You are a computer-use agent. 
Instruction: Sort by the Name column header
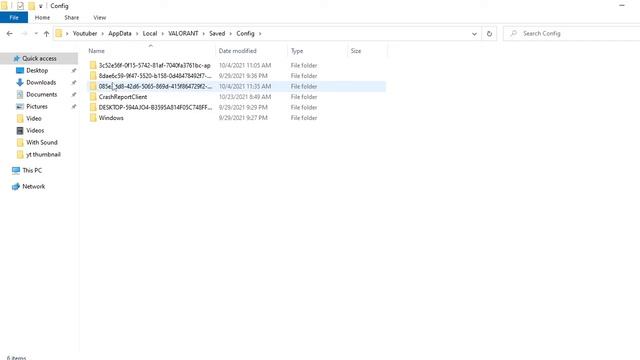click(x=97, y=51)
